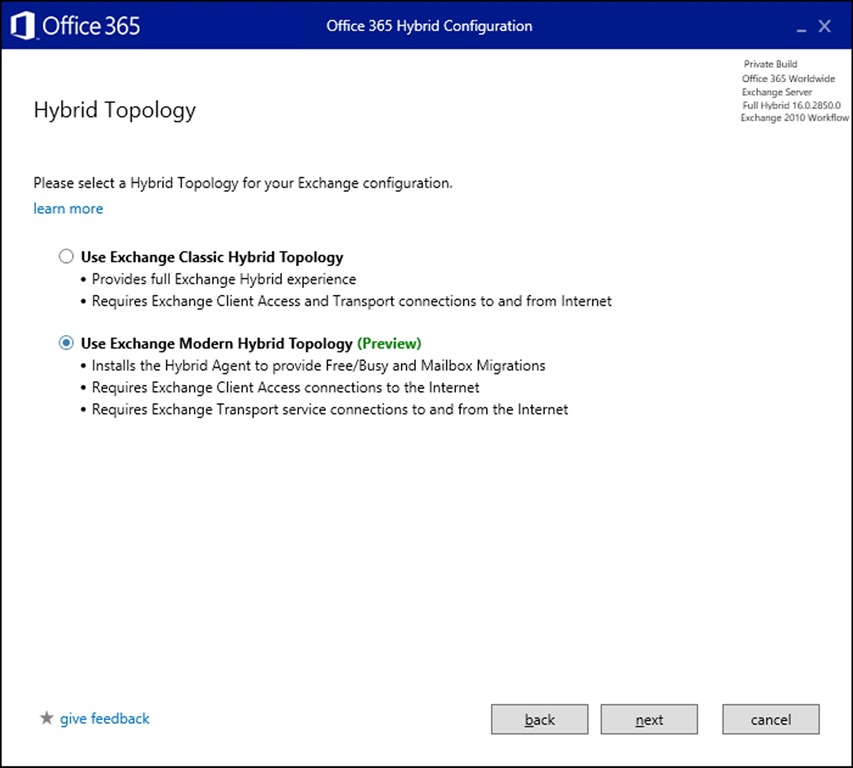Click the feedback star icon
This screenshot has height=768, width=853.
(47, 718)
